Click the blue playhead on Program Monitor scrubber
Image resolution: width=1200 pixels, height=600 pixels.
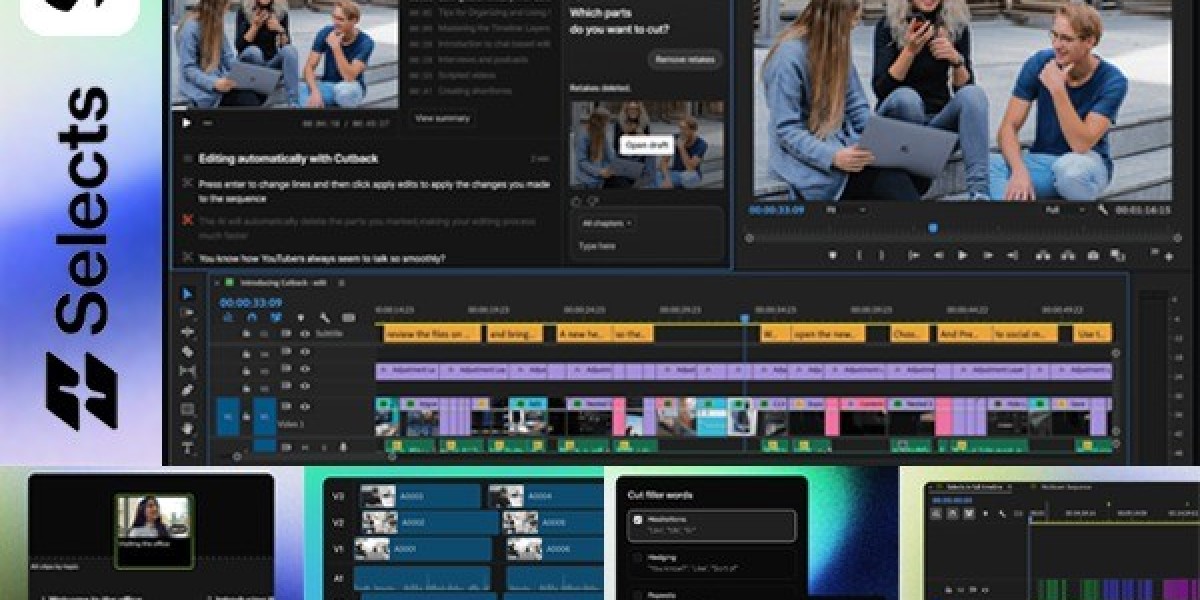(933, 228)
